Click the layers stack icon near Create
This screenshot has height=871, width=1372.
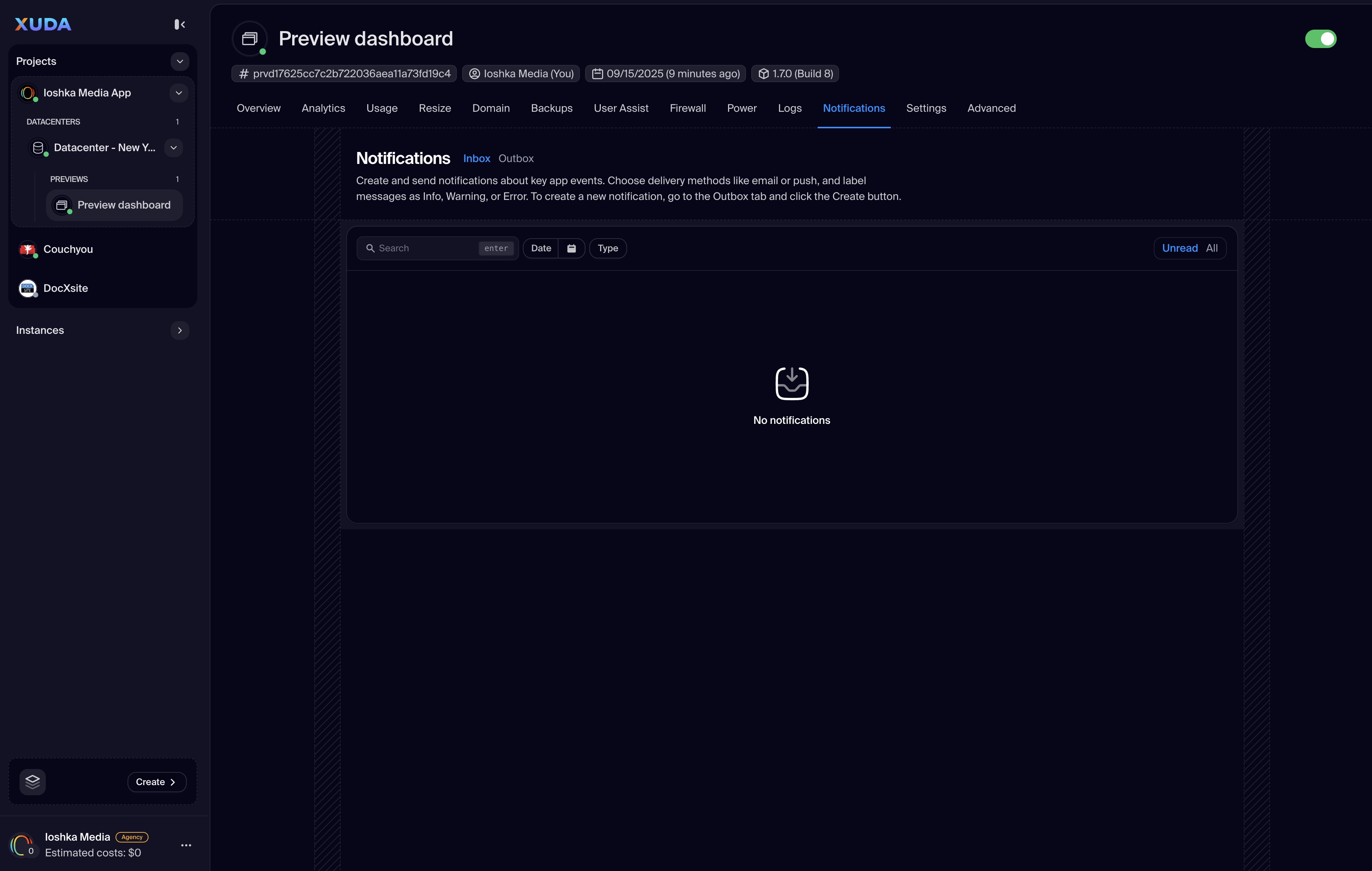[33, 782]
